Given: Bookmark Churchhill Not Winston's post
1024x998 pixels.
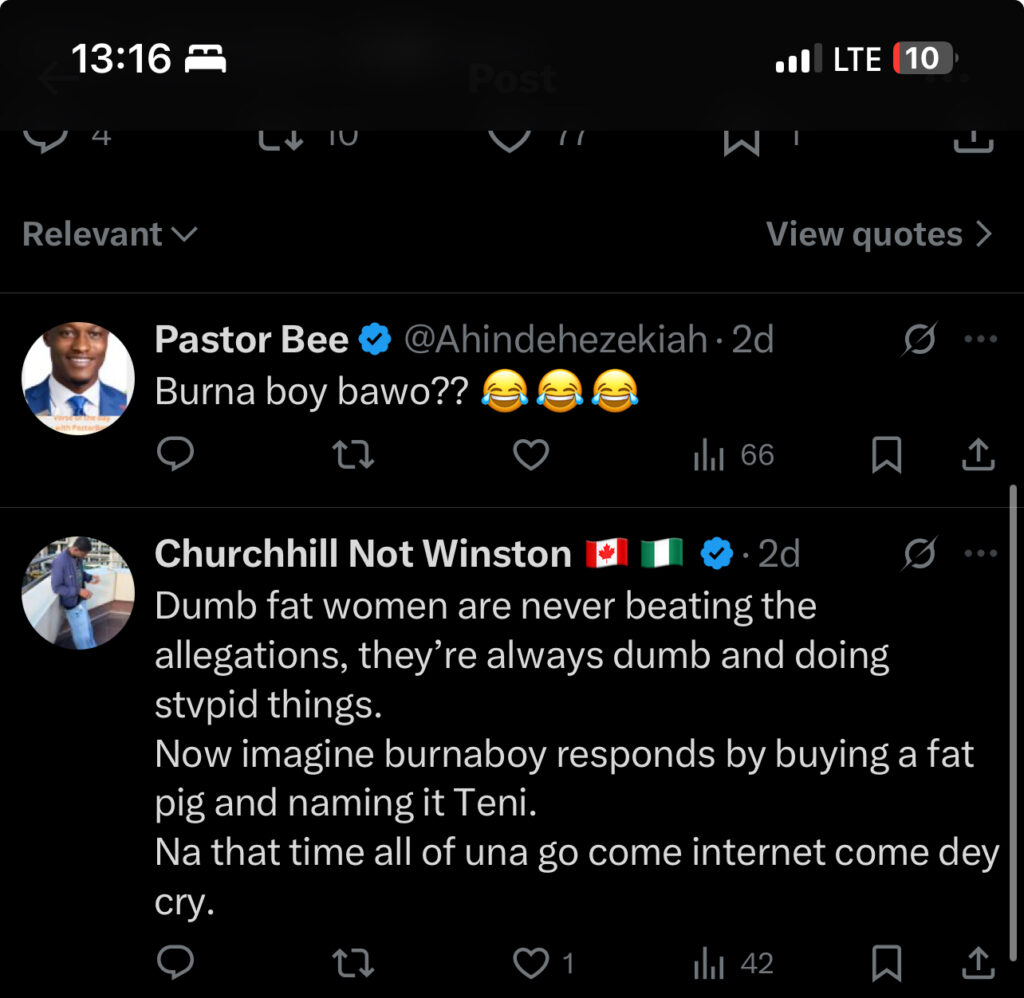Looking at the screenshot, I should click(886, 963).
